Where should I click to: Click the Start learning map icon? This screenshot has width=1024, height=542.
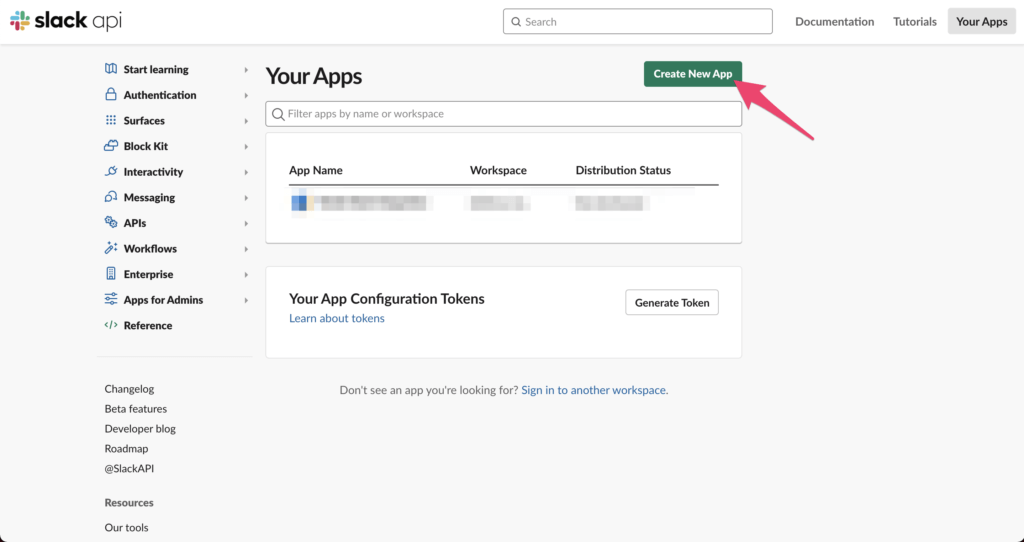click(x=111, y=69)
